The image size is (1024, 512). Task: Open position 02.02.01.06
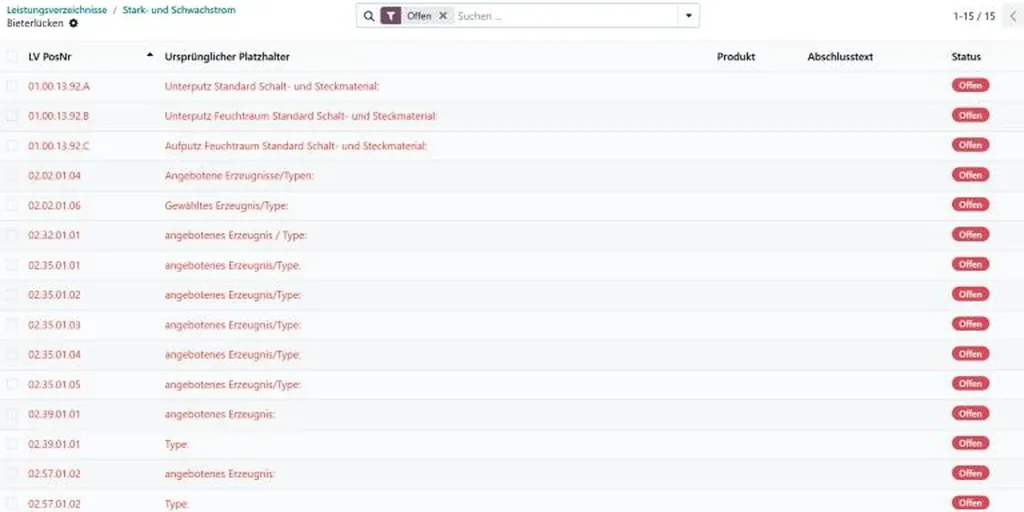[x=54, y=206]
